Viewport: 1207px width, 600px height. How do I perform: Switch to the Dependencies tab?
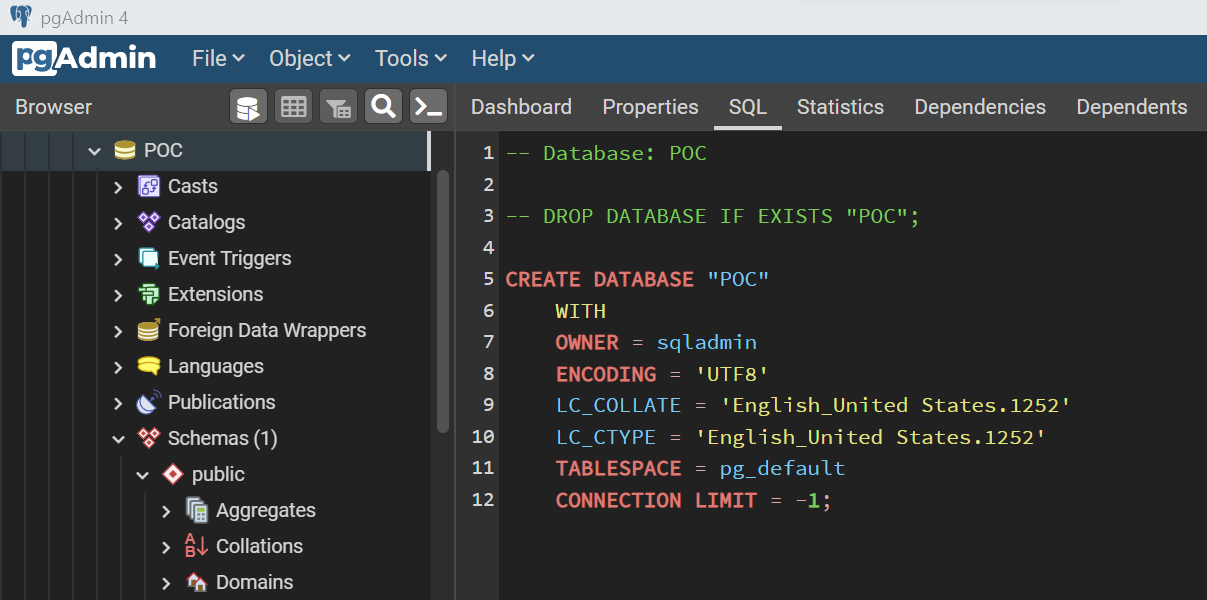pos(980,107)
